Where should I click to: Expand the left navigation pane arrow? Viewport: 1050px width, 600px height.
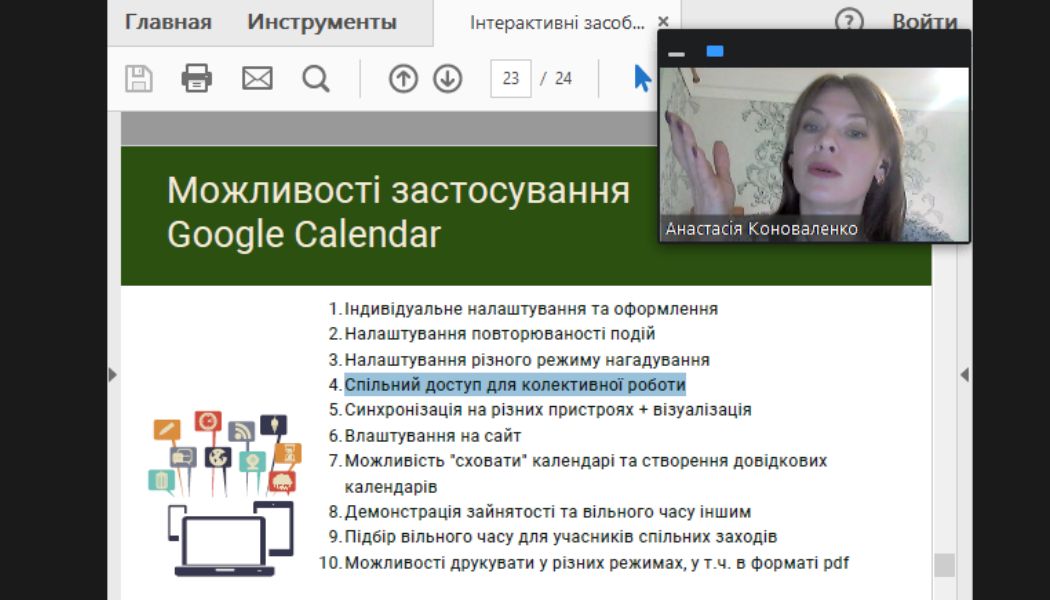click(x=112, y=374)
